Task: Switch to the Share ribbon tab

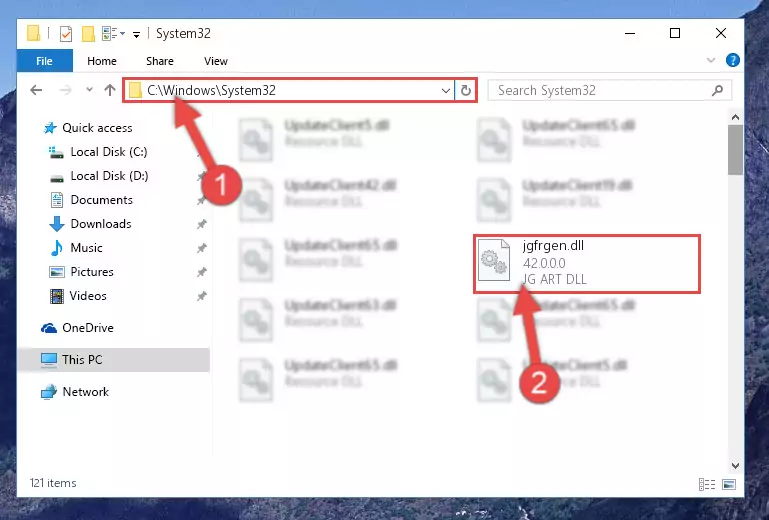Action: coord(160,61)
